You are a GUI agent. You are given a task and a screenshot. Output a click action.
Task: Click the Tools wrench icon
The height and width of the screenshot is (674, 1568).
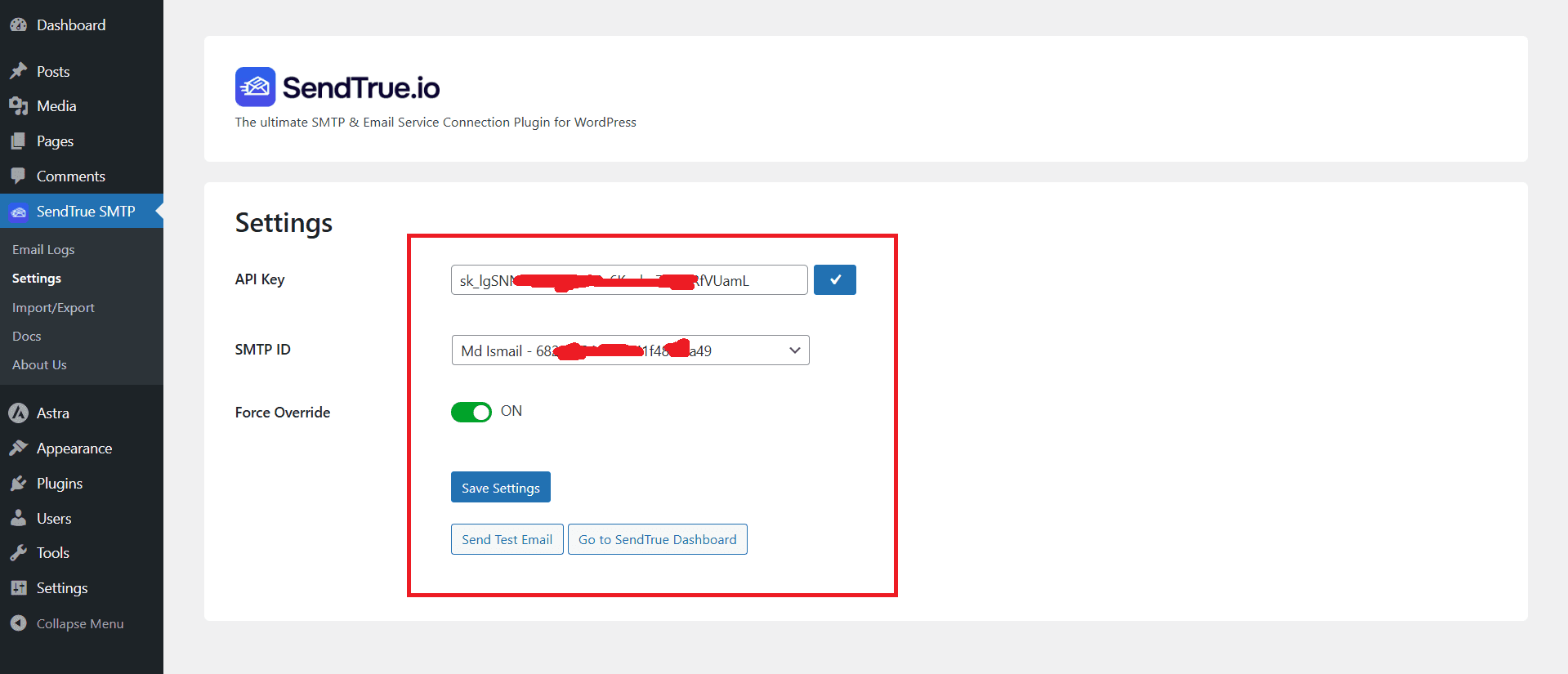[x=18, y=553]
